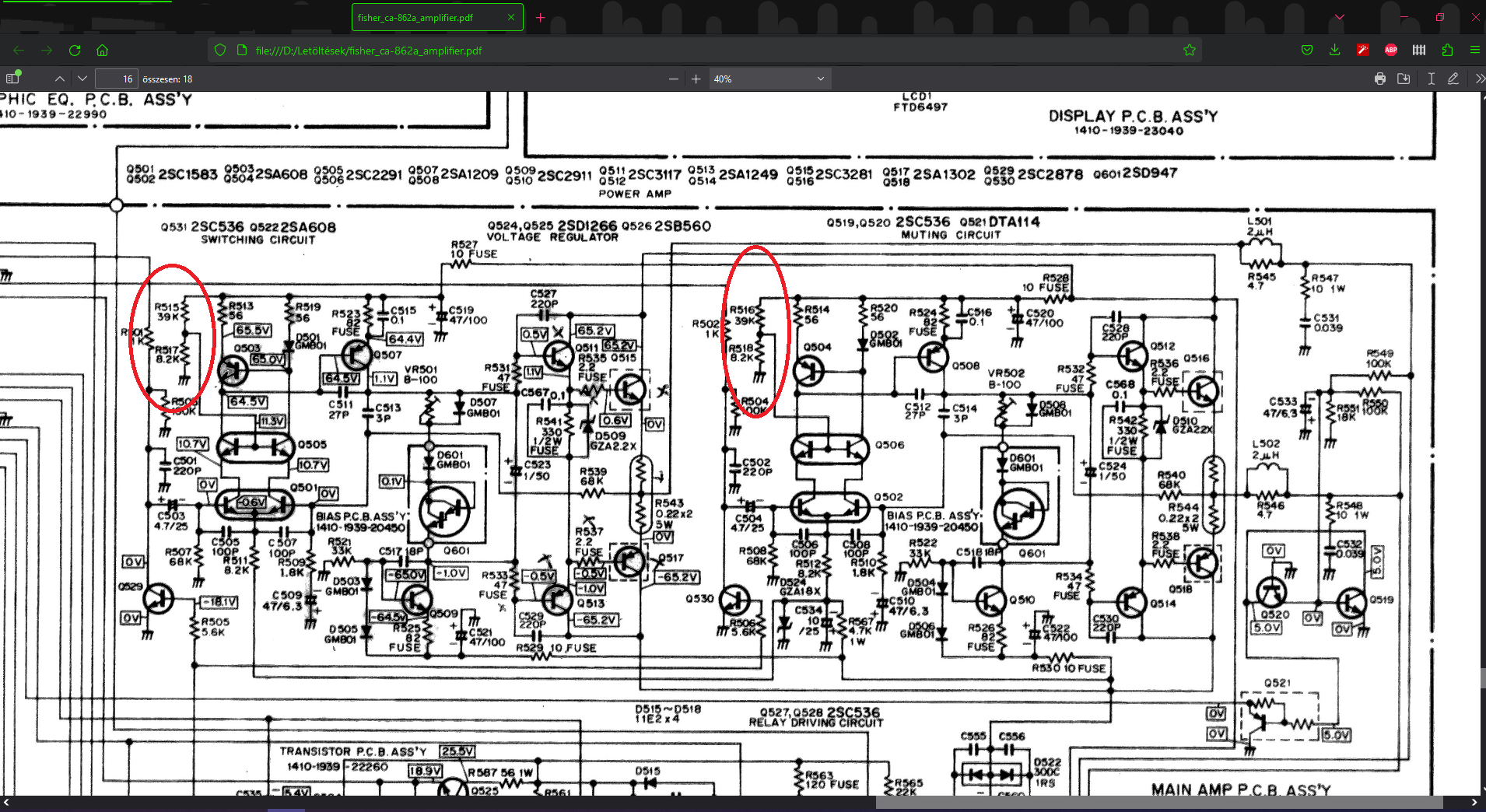The width and height of the screenshot is (1486, 812).
Task: Open Firefox downloads panel
Action: [x=1335, y=50]
